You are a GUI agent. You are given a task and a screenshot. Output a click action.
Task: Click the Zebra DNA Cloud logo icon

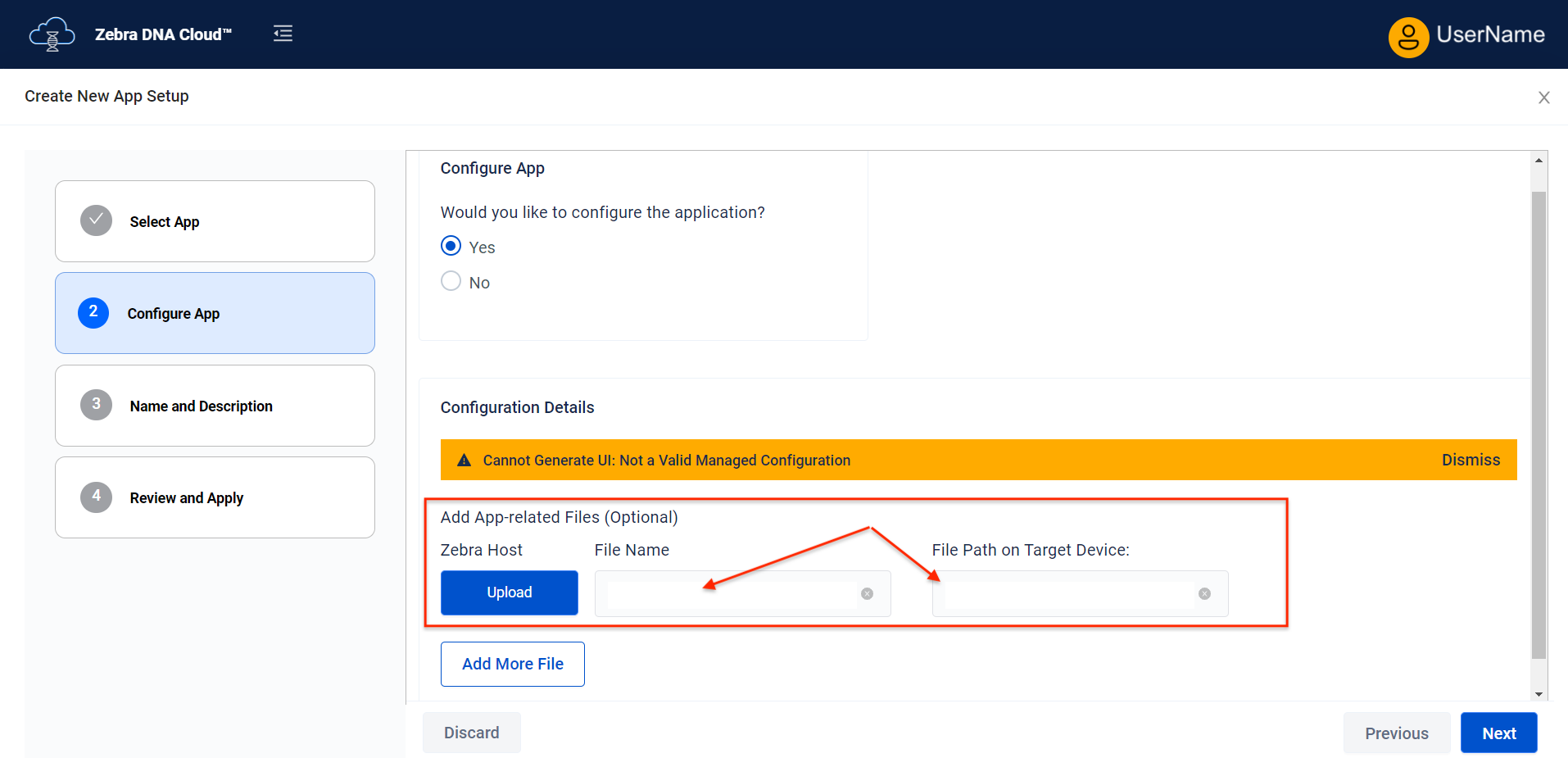[x=52, y=34]
